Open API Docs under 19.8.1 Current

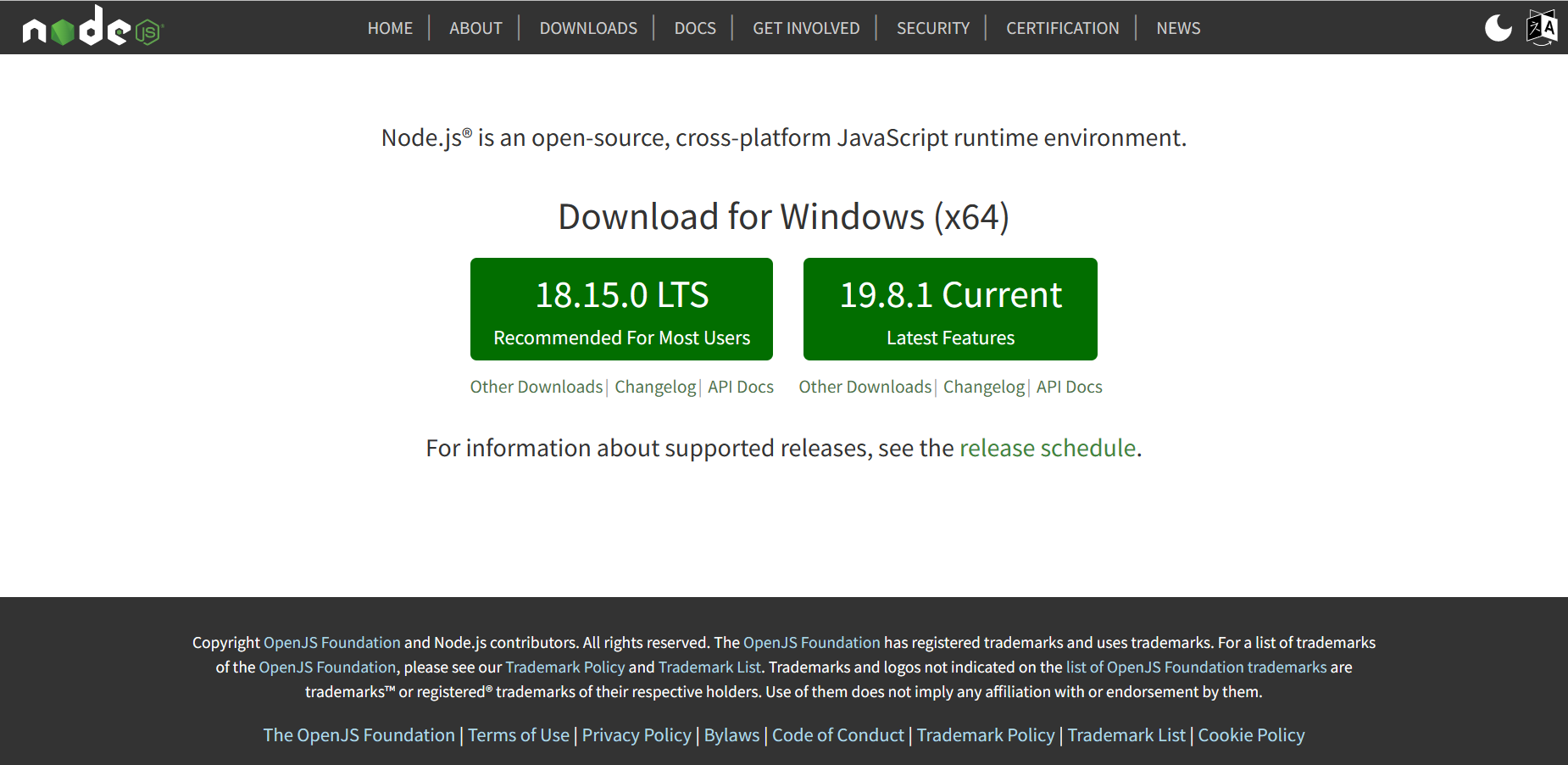click(x=1070, y=387)
